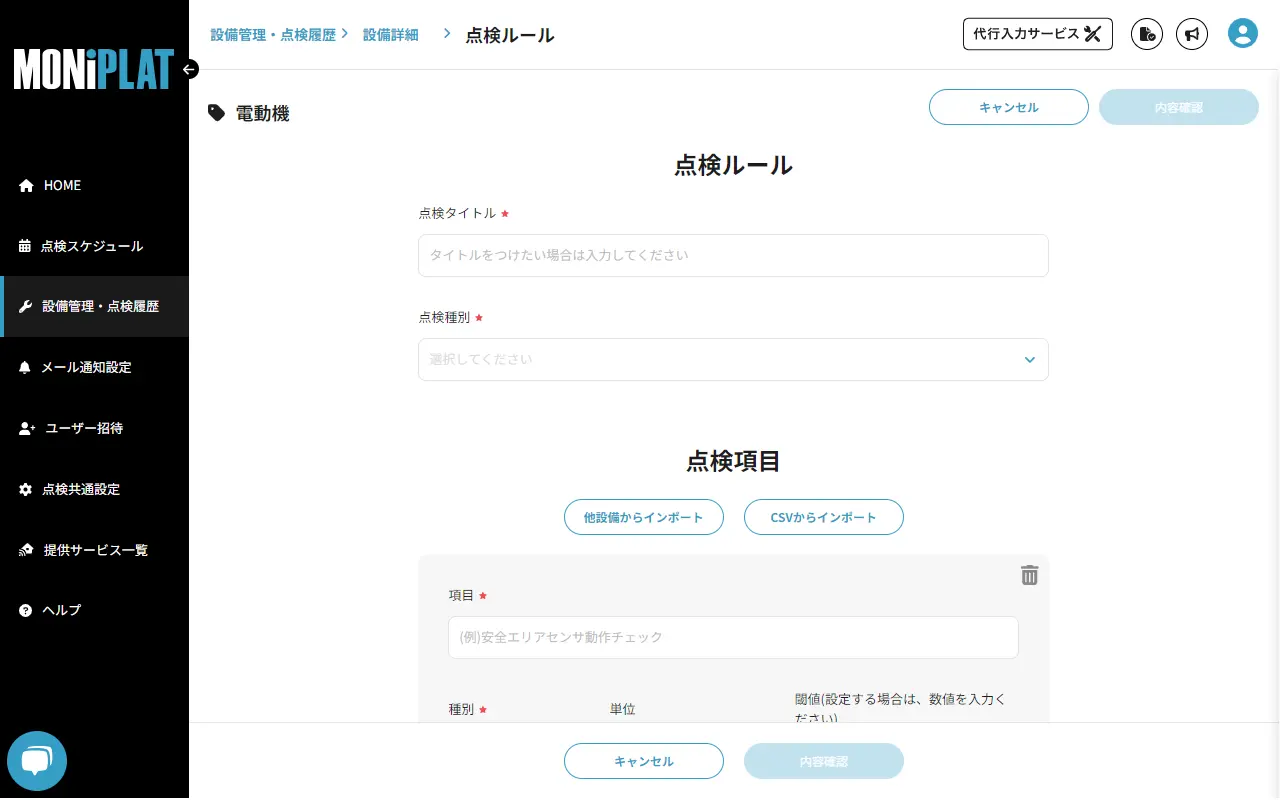Click the megaphone announcement icon in the header
The width and height of the screenshot is (1280, 800).
click(x=1192, y=34)
